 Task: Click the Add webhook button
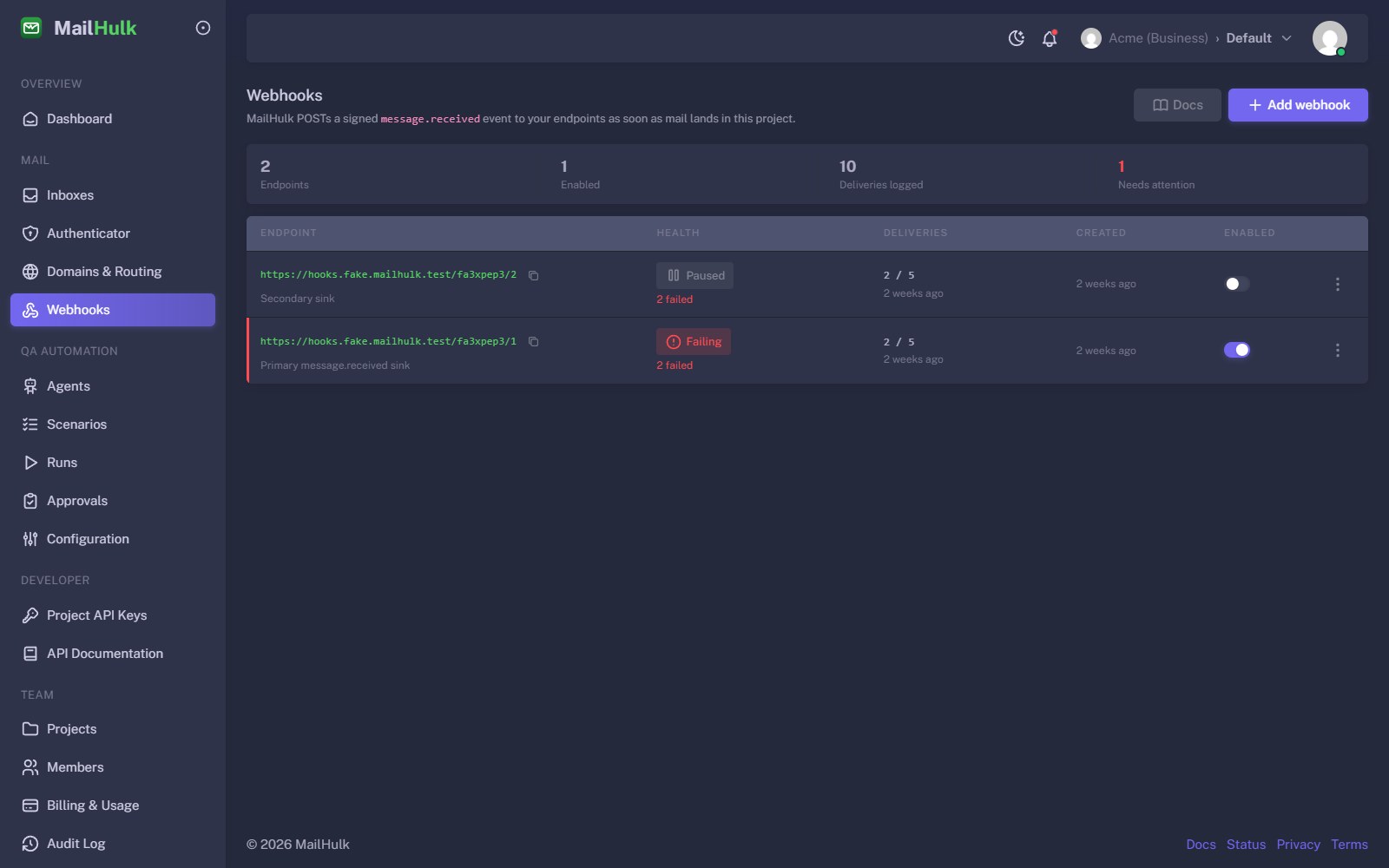1298,105
